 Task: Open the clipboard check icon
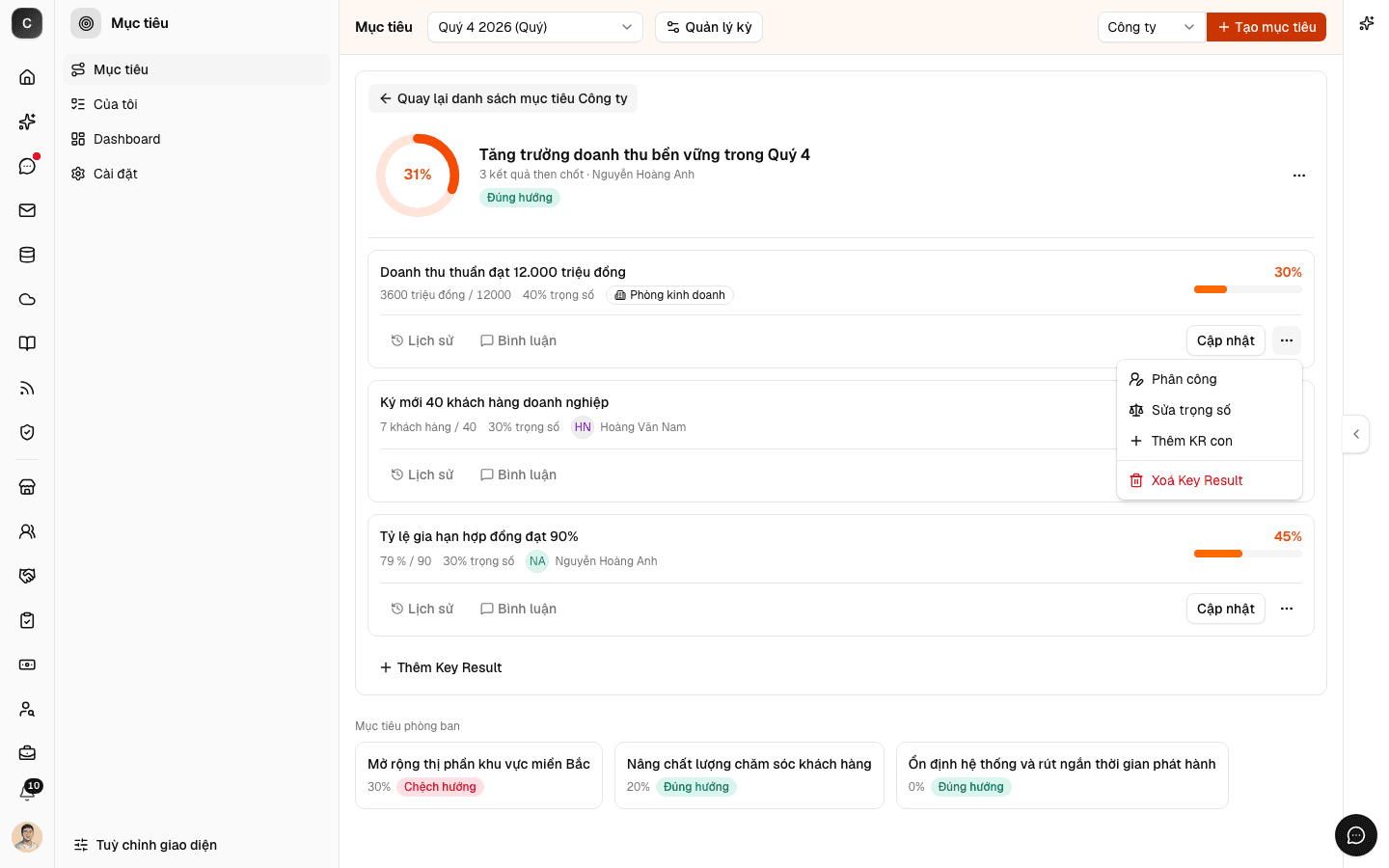pyautogui.click(x=27, y=620)
